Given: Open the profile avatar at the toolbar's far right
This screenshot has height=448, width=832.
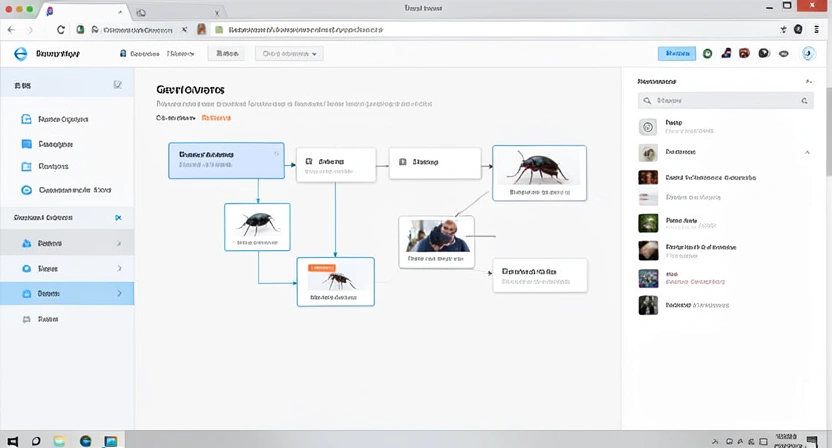Looking at the screenshot, I should click(808, 54).
